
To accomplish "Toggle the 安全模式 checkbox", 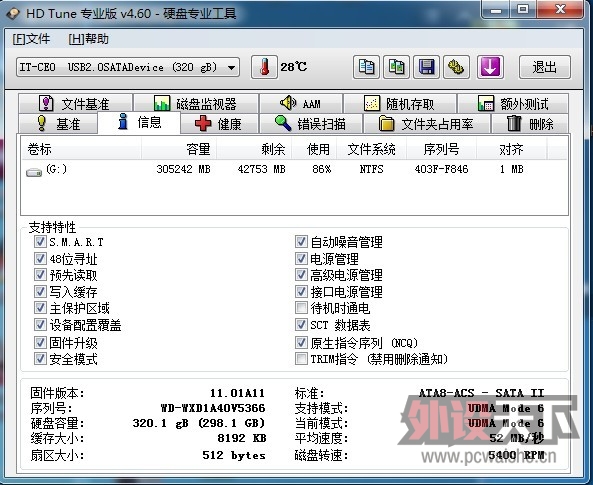I will pos(40,358).
